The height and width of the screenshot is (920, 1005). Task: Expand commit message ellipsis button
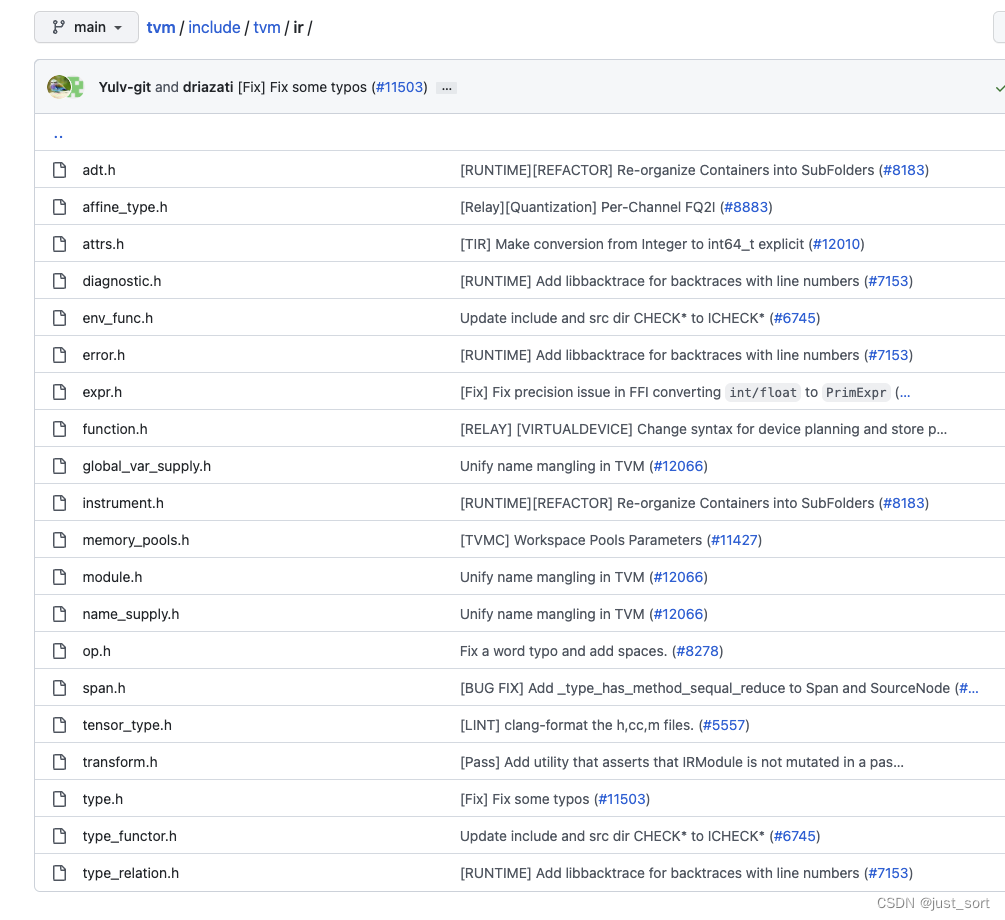coord(446,88)
